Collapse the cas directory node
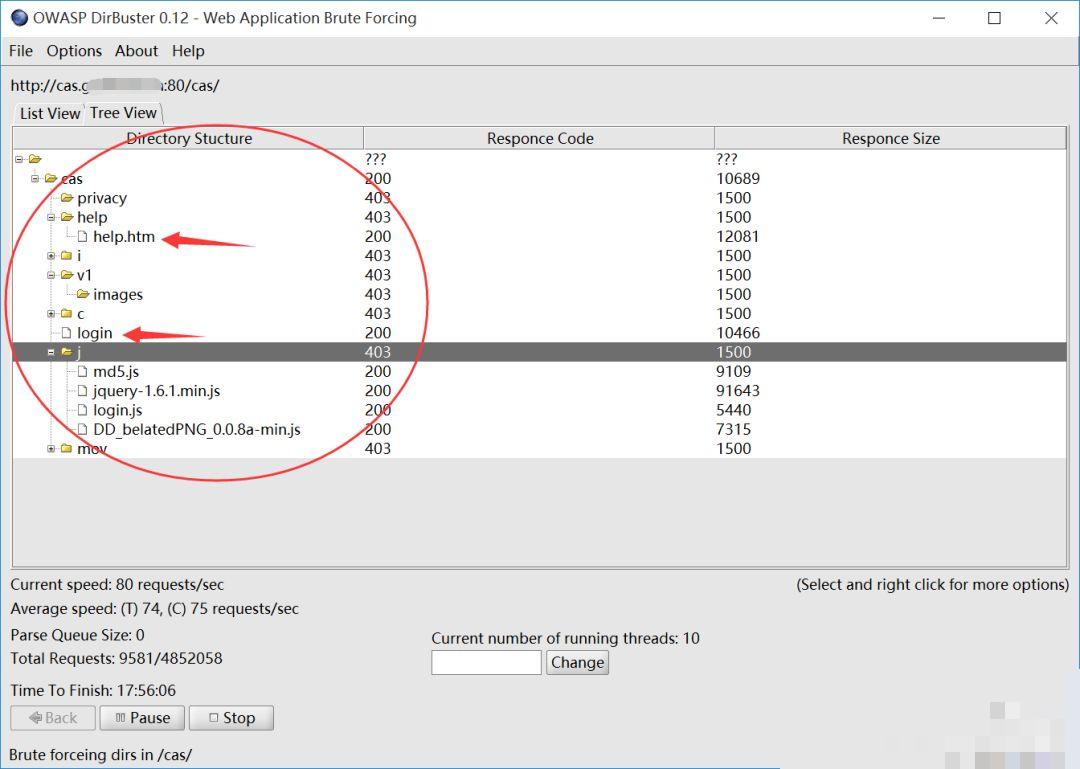Viewport: 1080px width, 769px height. [35, 178]
